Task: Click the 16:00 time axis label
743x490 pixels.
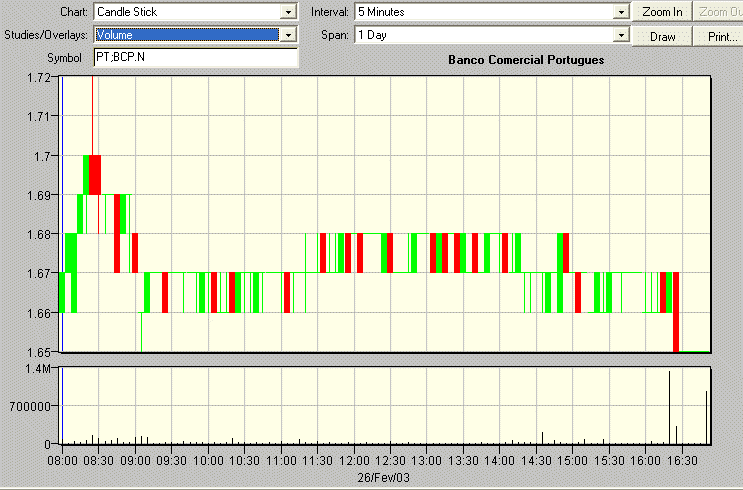Action: coord(645,460)
